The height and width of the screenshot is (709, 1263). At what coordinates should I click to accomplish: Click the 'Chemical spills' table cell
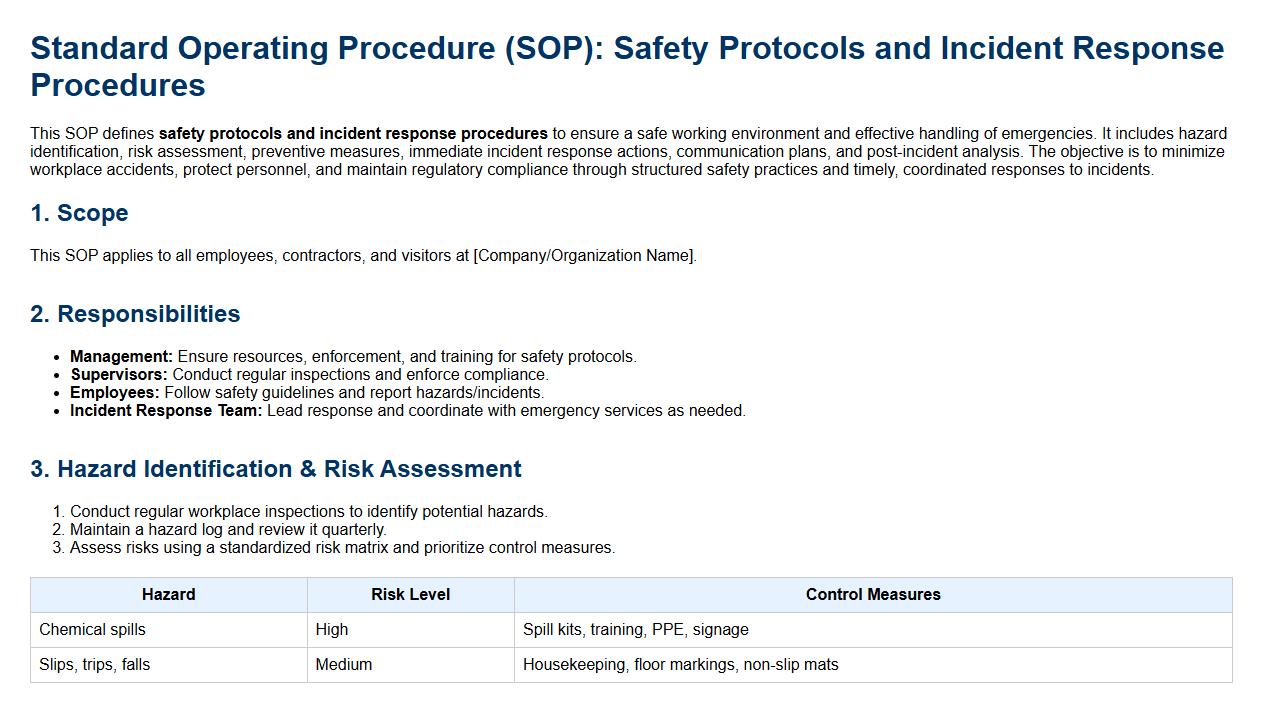click(x=92, y=630)
